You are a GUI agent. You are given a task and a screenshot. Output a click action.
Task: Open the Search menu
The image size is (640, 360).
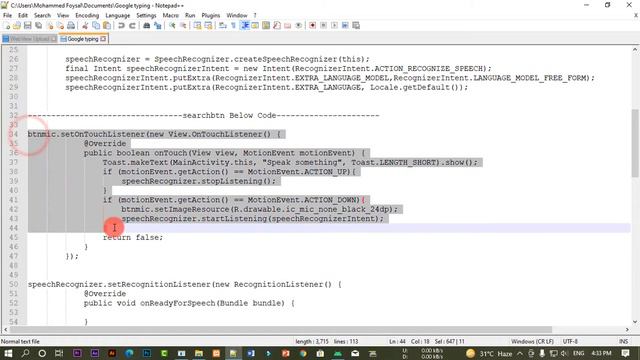point(42,16)
